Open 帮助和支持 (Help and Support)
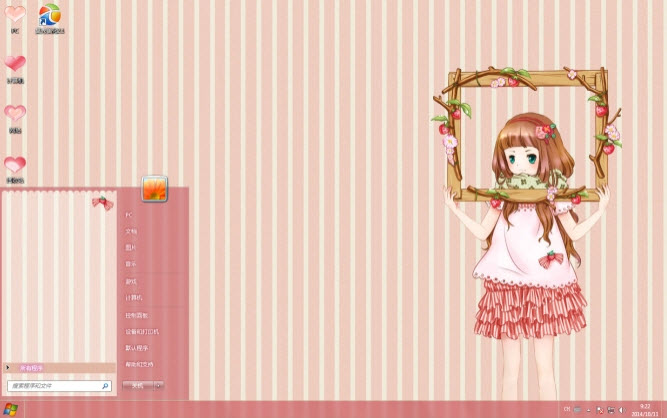Screen dimensions: 667x418 tap(139, 364)
